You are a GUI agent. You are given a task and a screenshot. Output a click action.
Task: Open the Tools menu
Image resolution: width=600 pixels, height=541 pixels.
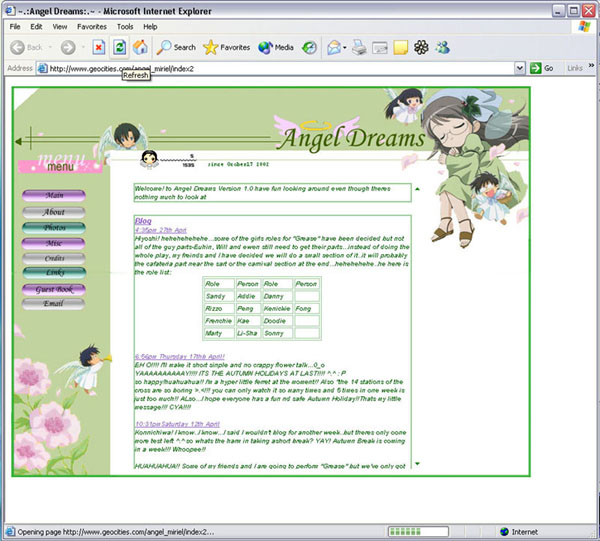pos(125,26)
